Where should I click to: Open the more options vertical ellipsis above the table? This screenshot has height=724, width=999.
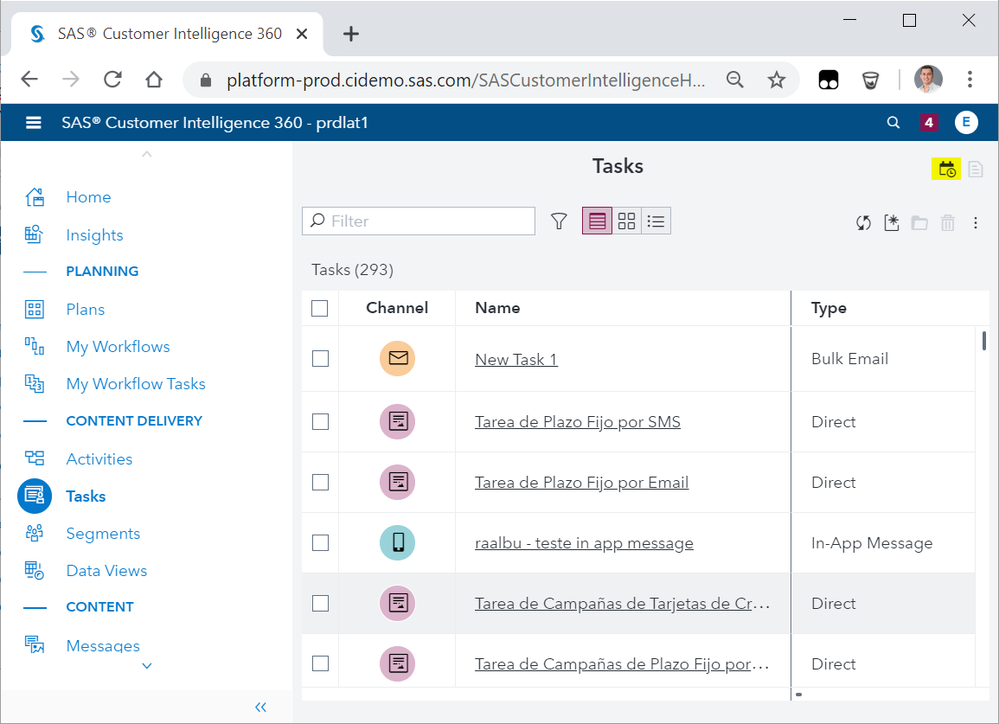pos(976,223)
